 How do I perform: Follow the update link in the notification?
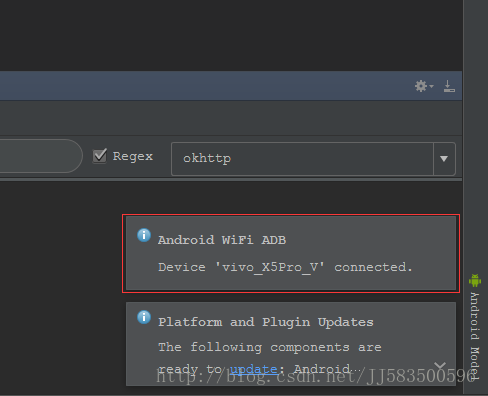(253, 369)
